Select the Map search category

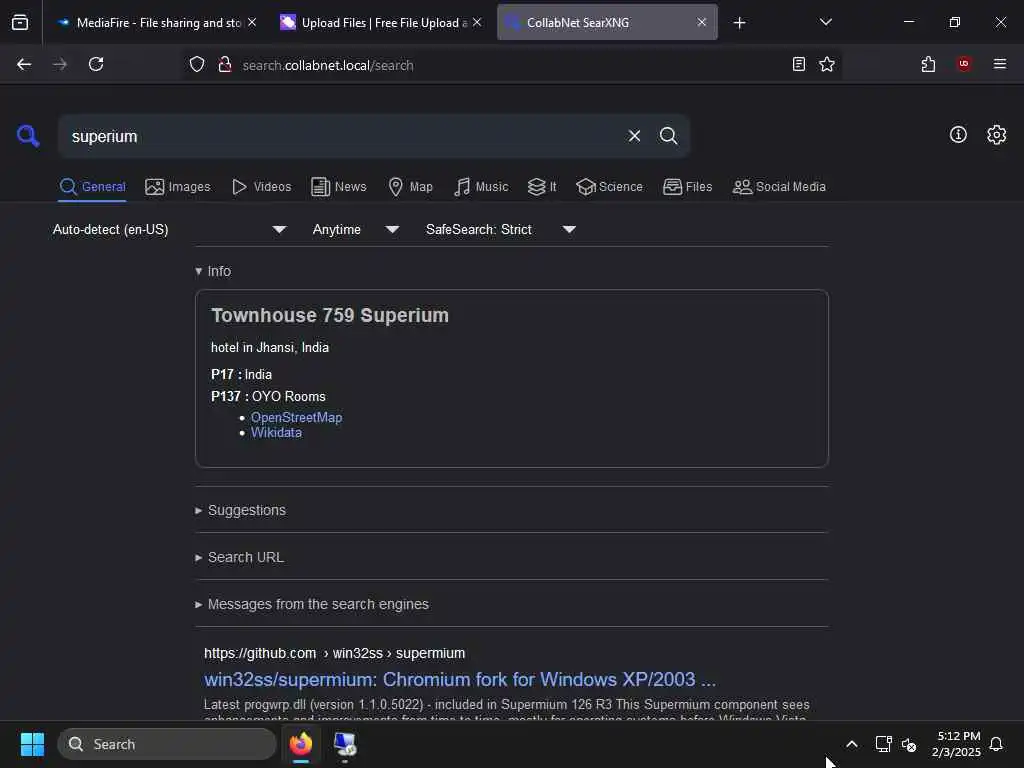[410, 187]
